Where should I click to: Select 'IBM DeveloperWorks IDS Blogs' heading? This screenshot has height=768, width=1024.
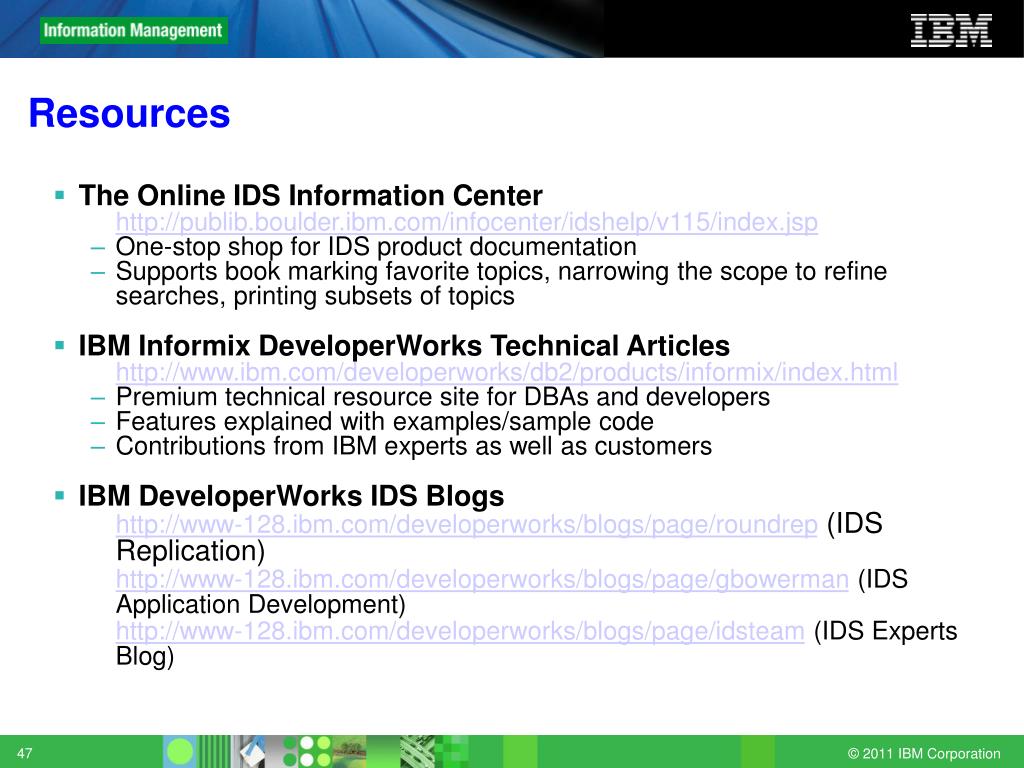[x=291, y=496]
